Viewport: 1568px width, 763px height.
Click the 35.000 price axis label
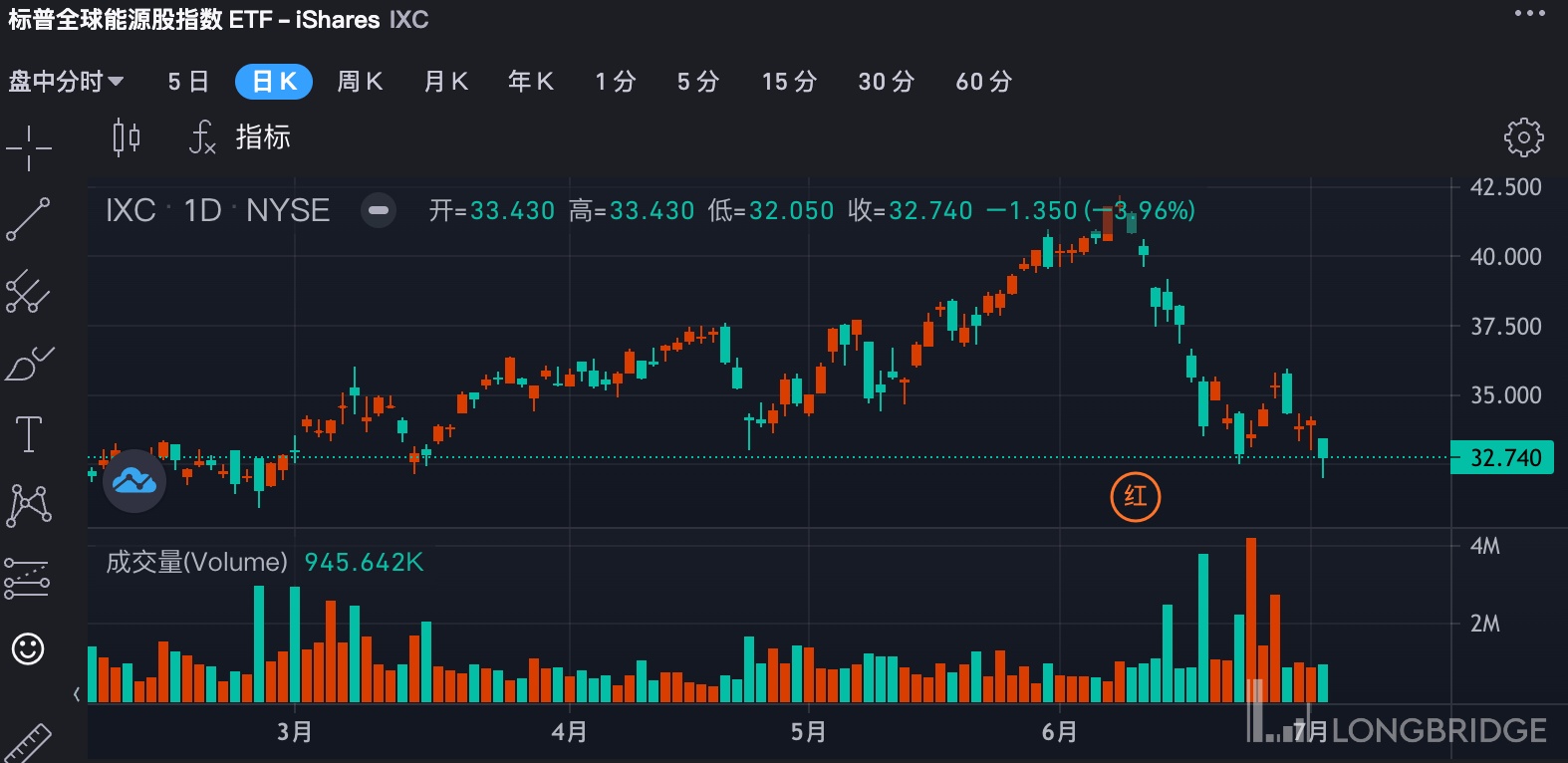click(x=1505, y=395)
